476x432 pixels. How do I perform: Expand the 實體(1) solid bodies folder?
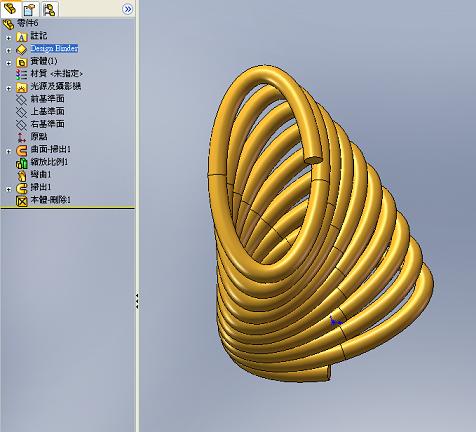[8, 63]
